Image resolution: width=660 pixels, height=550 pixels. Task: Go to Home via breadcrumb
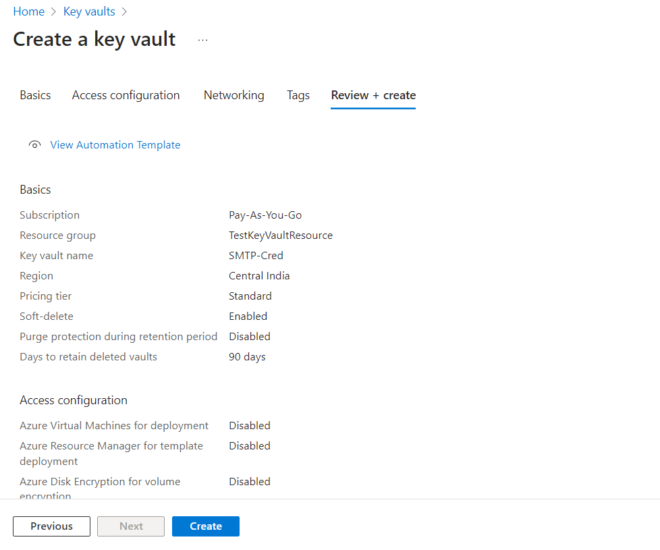[x=28, y=12]
